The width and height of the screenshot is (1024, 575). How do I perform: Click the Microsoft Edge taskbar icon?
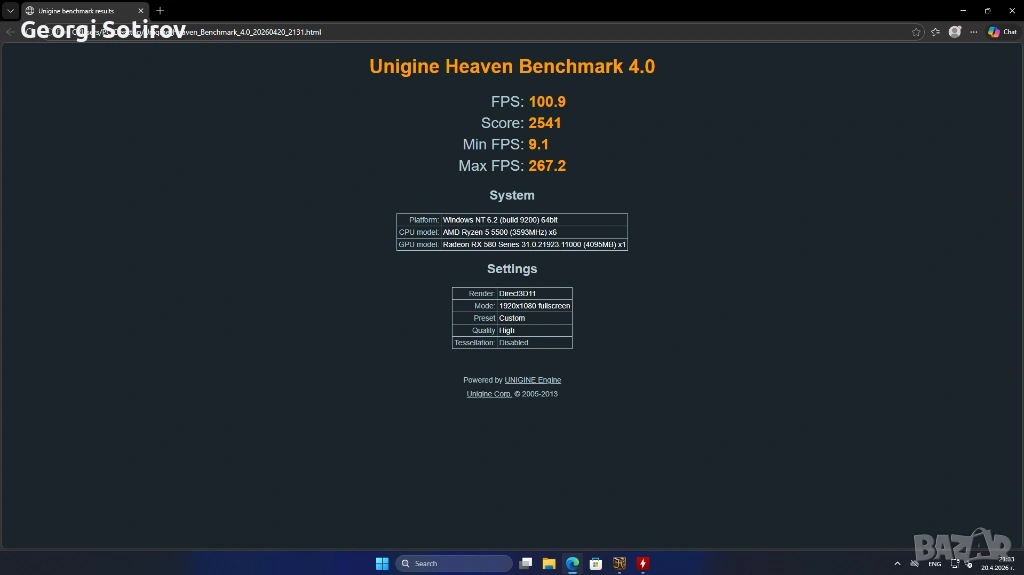pyautogui.click(x=572, y=563)
